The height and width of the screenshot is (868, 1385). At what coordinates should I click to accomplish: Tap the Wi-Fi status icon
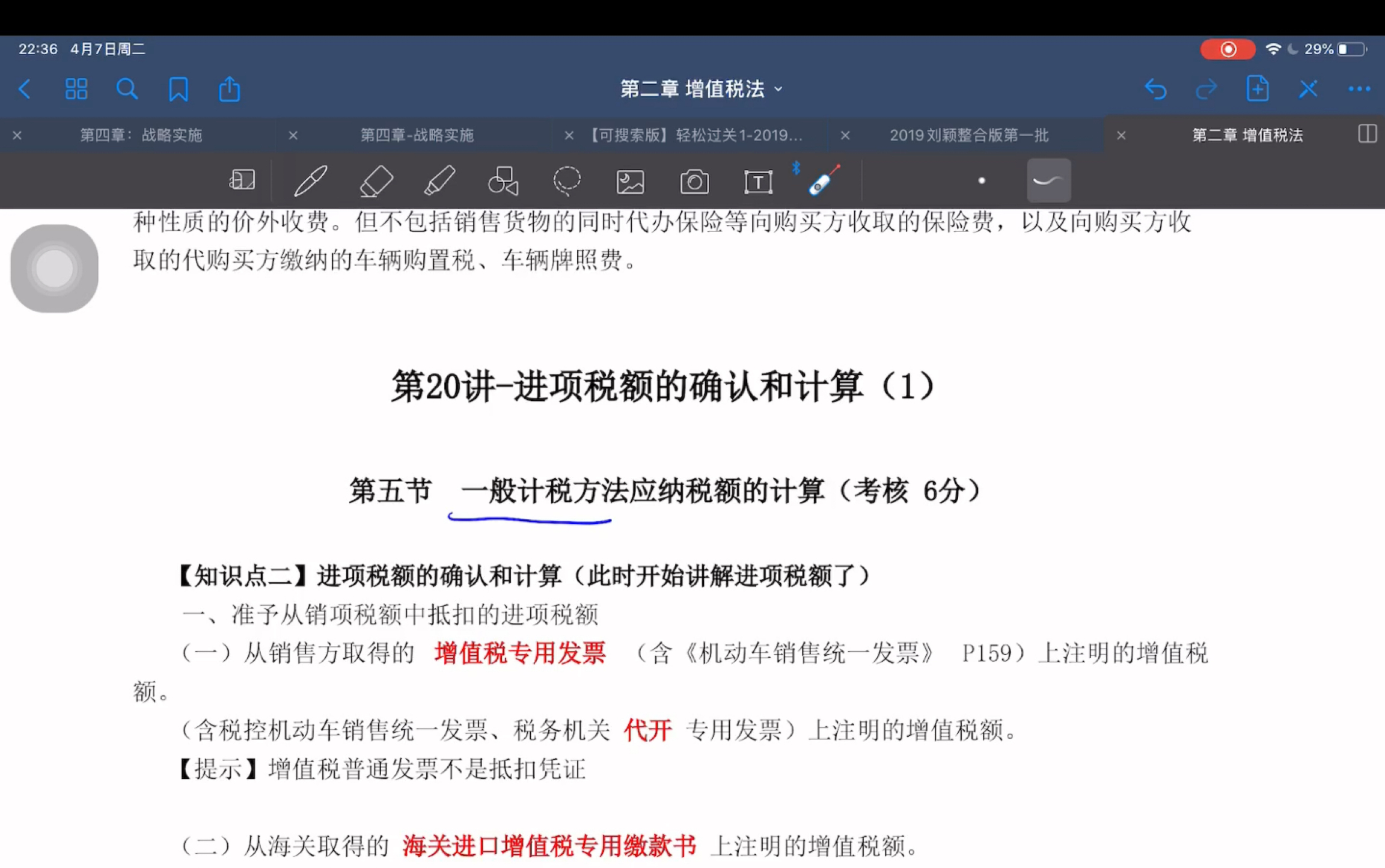click(1273, 49)
